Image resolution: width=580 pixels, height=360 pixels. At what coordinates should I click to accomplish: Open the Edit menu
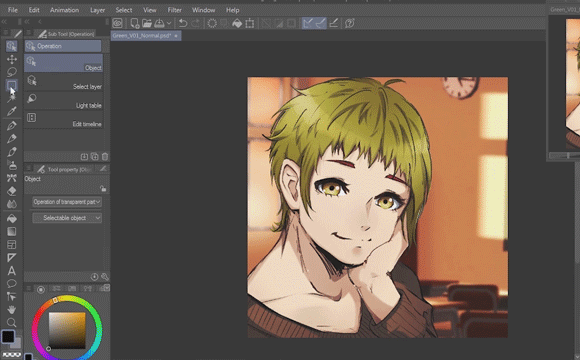34,10
